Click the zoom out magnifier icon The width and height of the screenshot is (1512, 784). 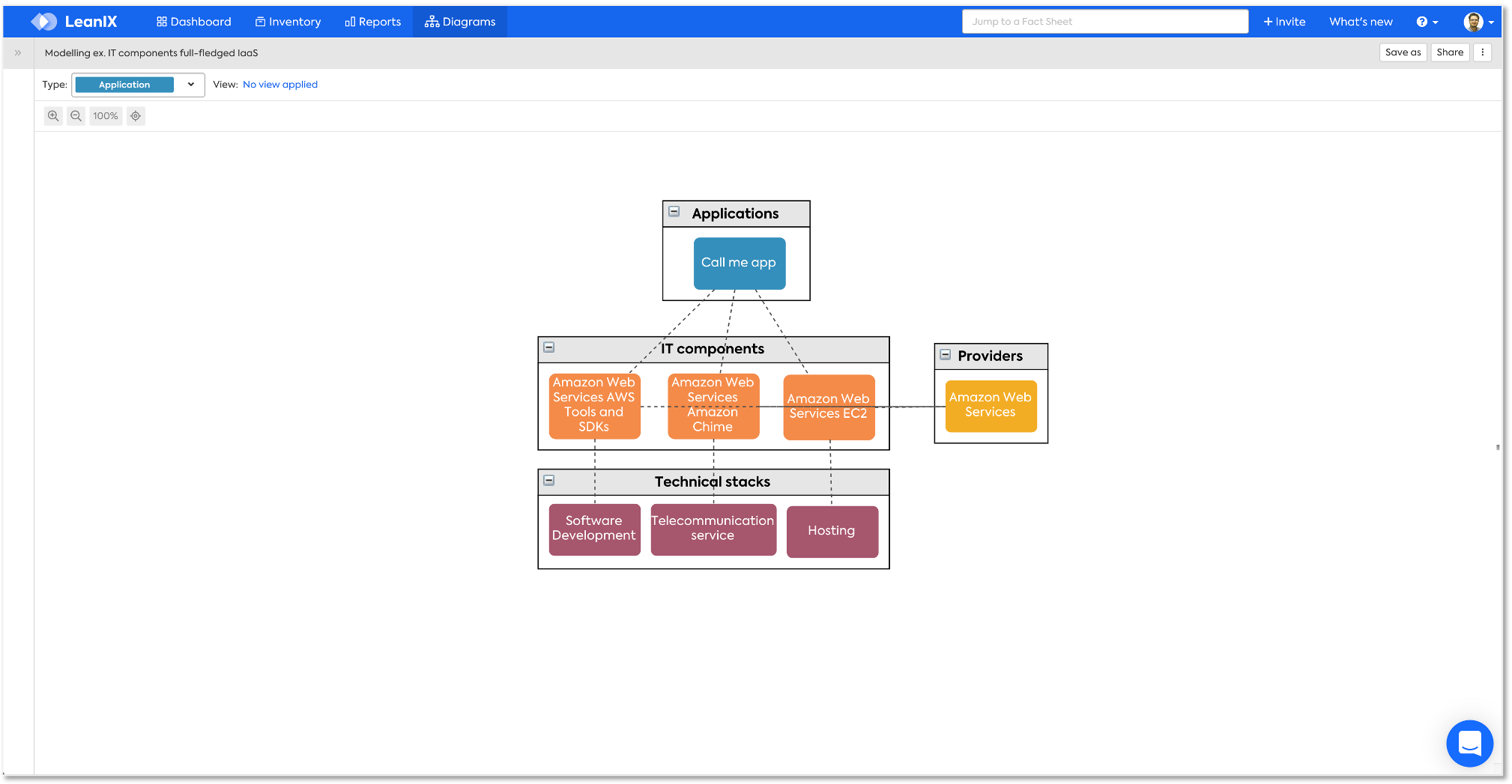click(x=76, y=116)
